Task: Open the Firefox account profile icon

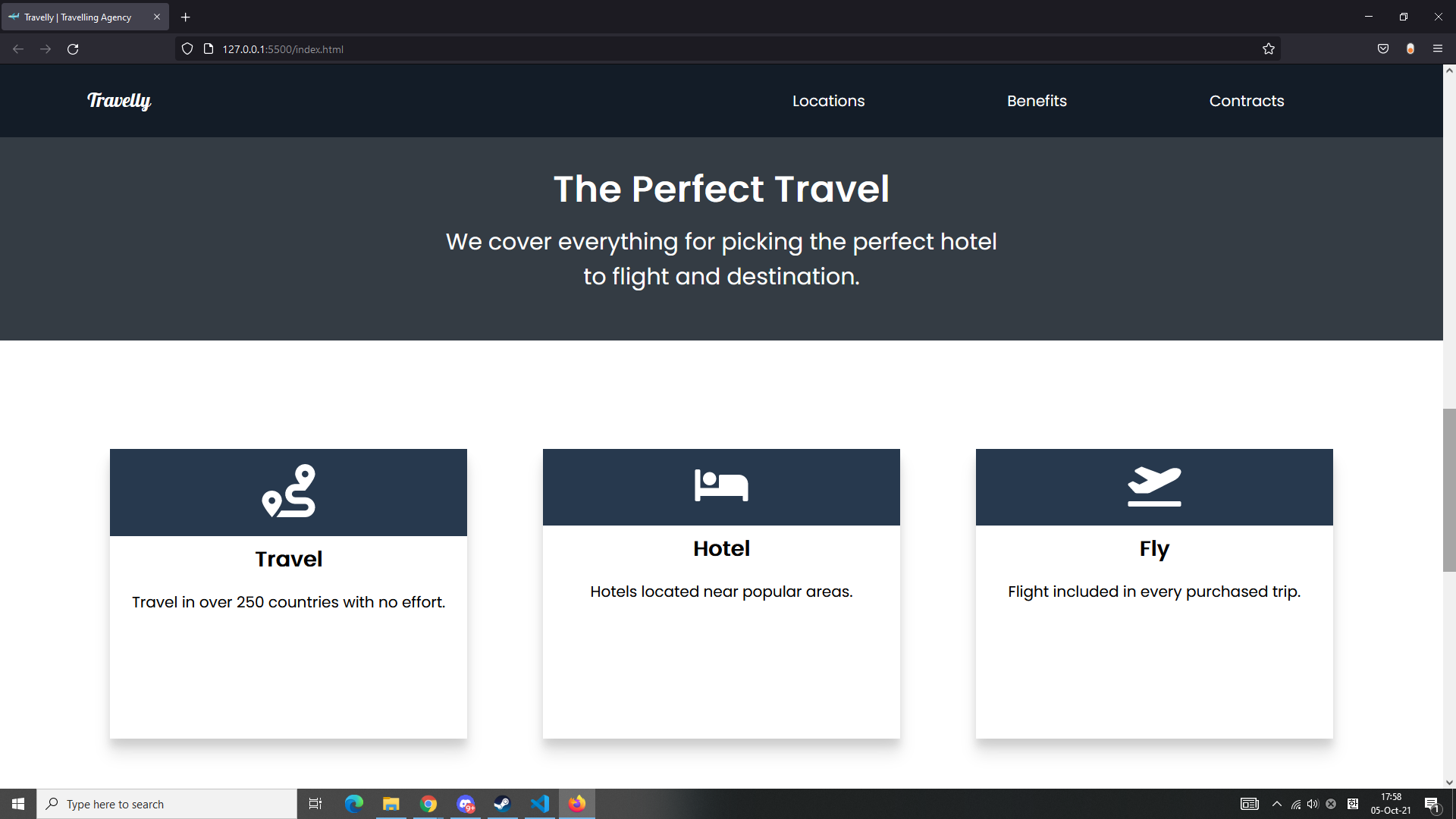Action: pyautogui.click(x=1410, y=49)
